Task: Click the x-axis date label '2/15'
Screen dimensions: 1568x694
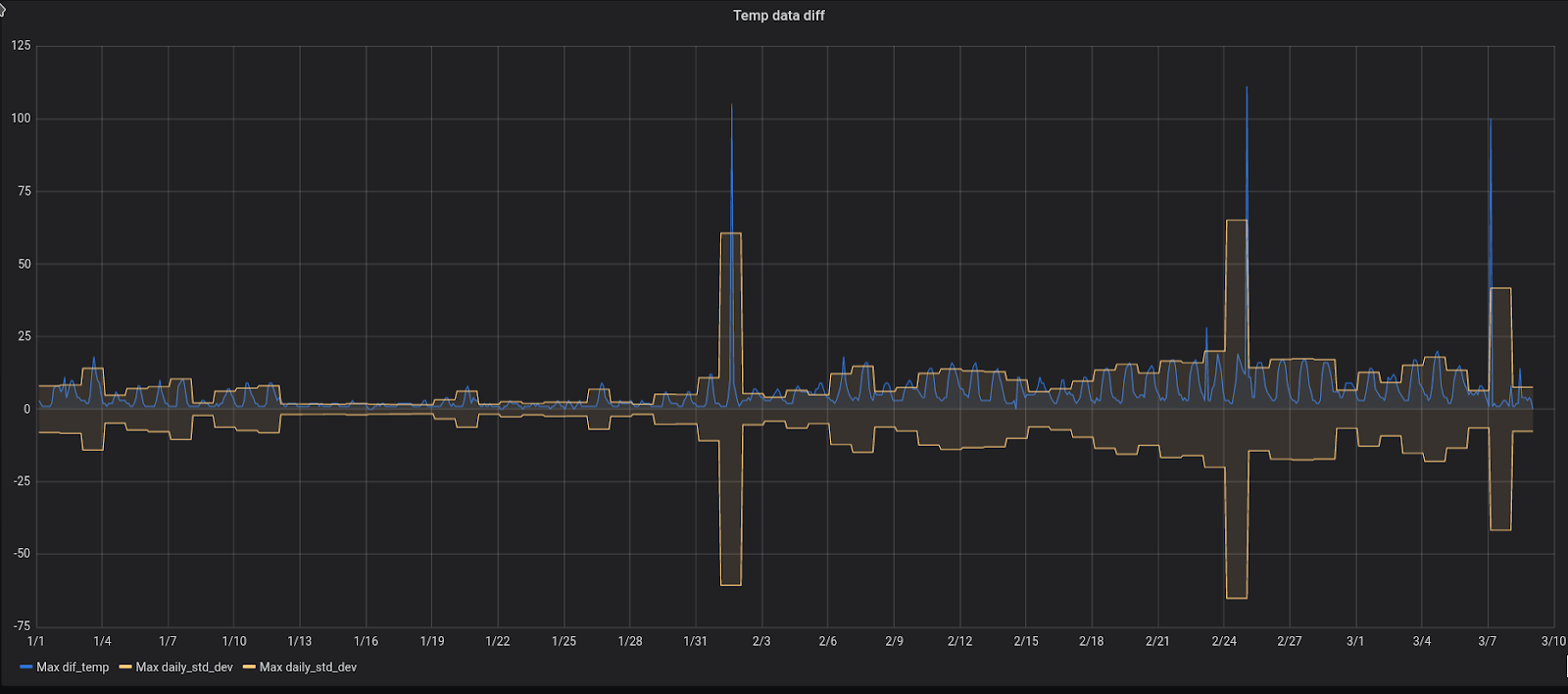Action: 1026,641
